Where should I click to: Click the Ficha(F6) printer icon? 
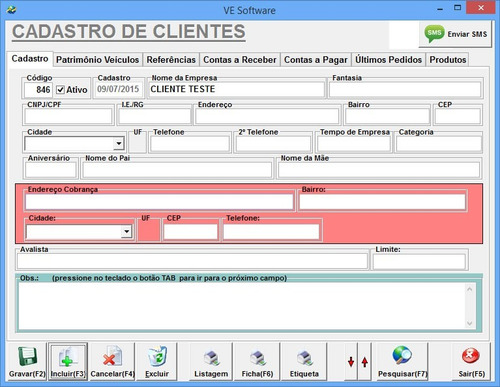click(258, 358)
